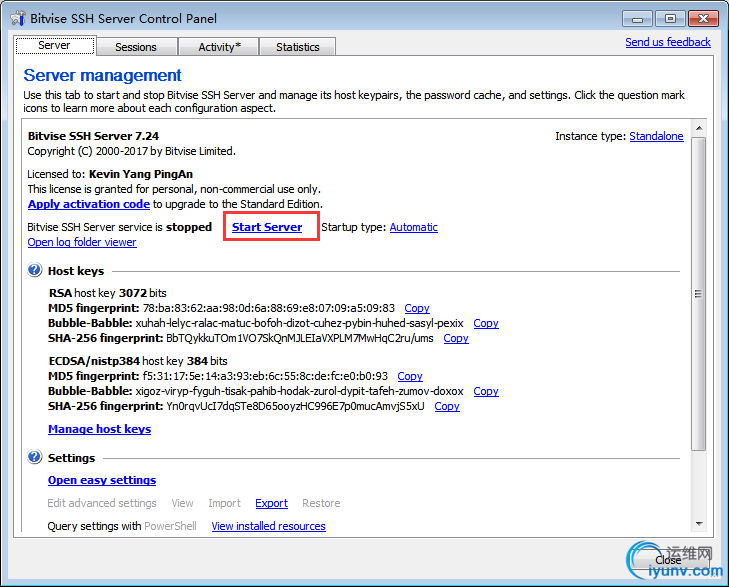
Task: Click Open easy settings link
Action: coord(102,480)
